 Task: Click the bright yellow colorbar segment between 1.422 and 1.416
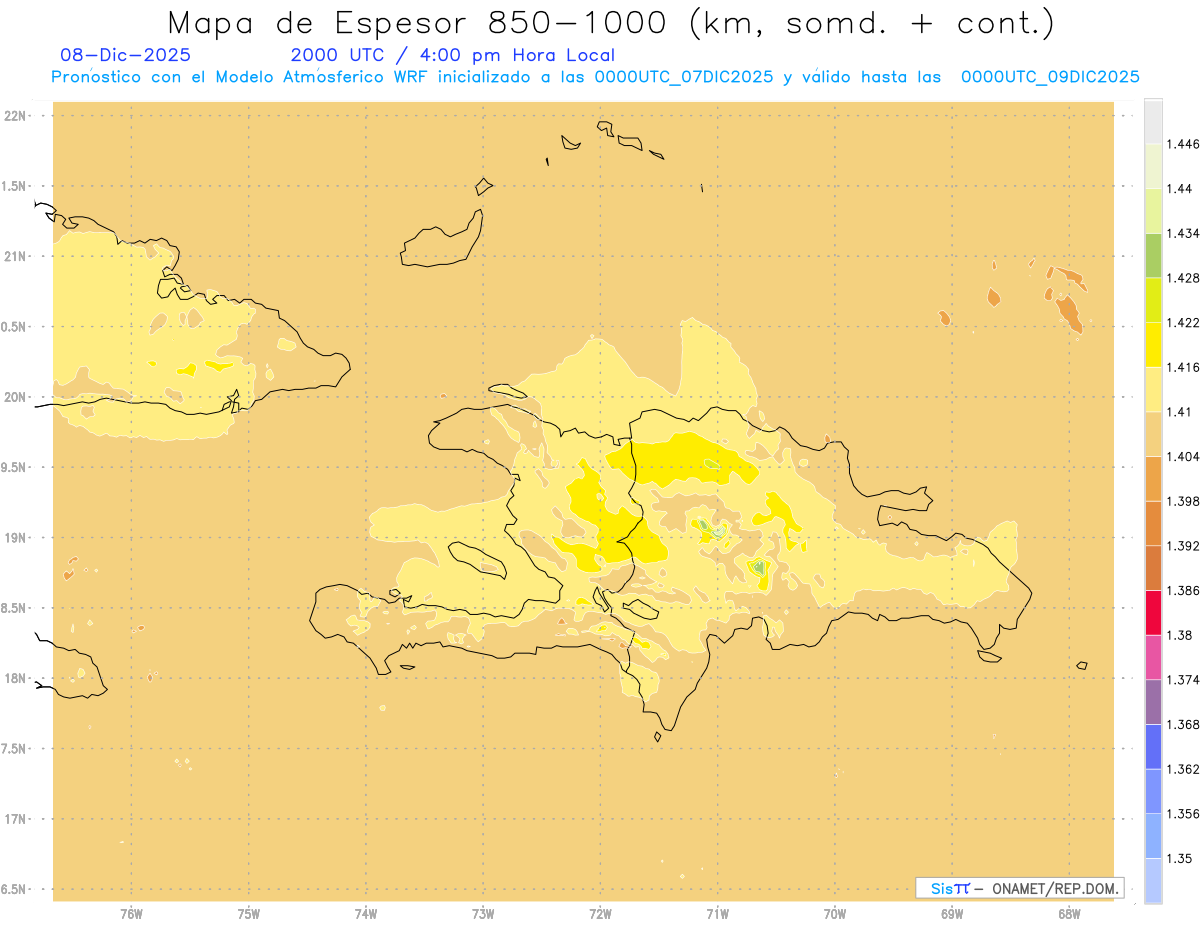[1153, 344]
